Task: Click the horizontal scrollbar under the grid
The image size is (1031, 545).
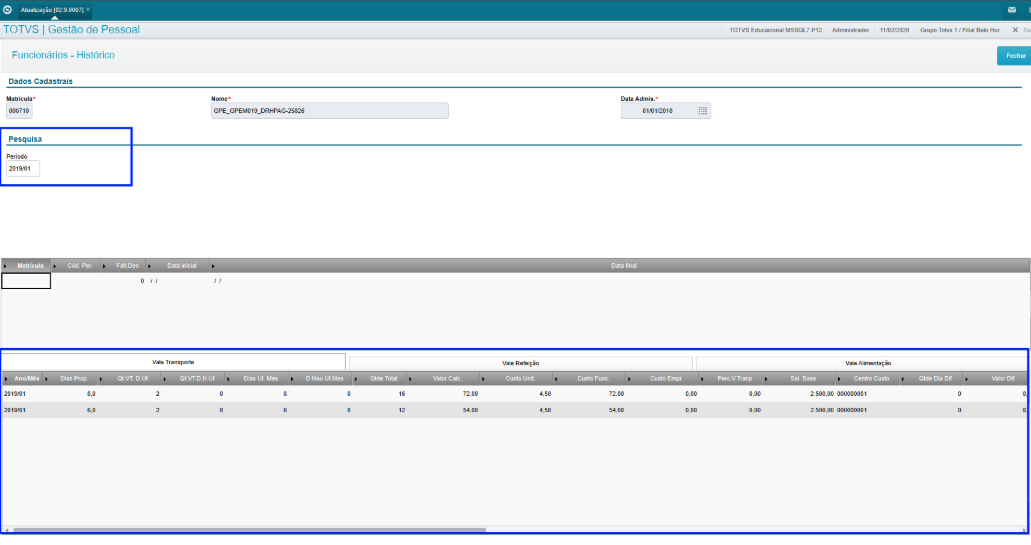Action: (250, 530)
